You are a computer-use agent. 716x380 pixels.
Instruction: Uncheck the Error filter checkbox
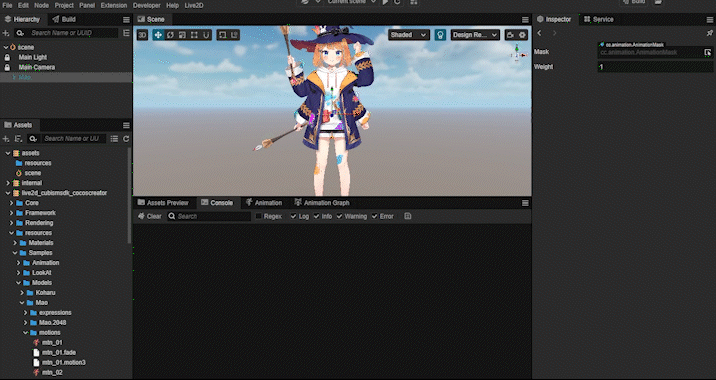pyautogui.click(x=374, y=216)
